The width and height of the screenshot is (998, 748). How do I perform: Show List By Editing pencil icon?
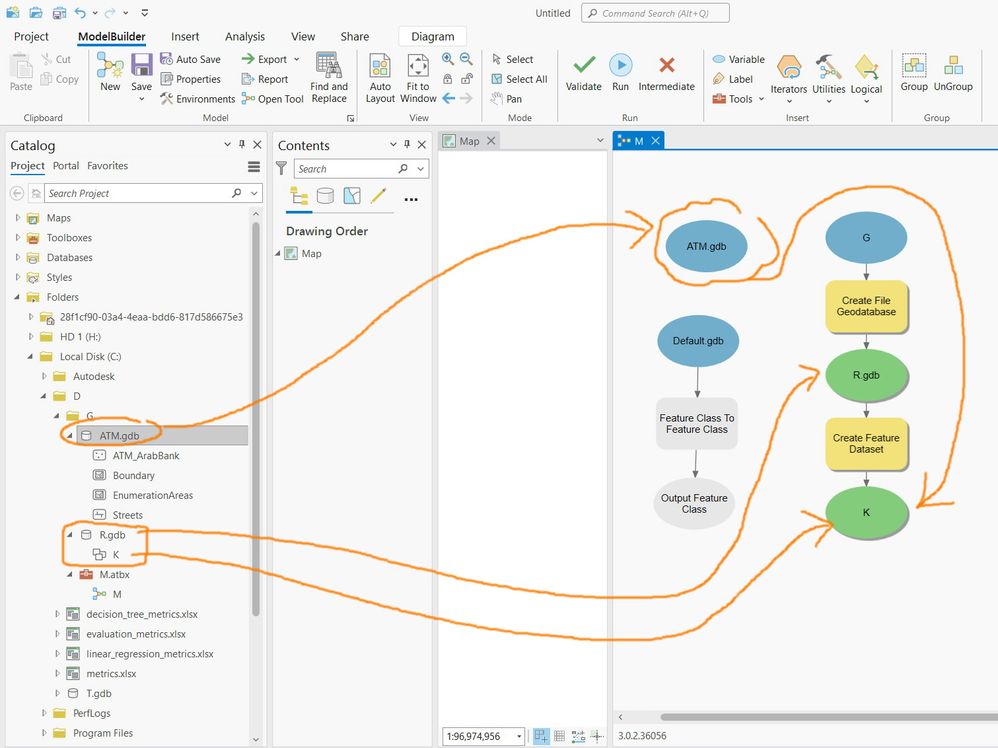[378, 195]
